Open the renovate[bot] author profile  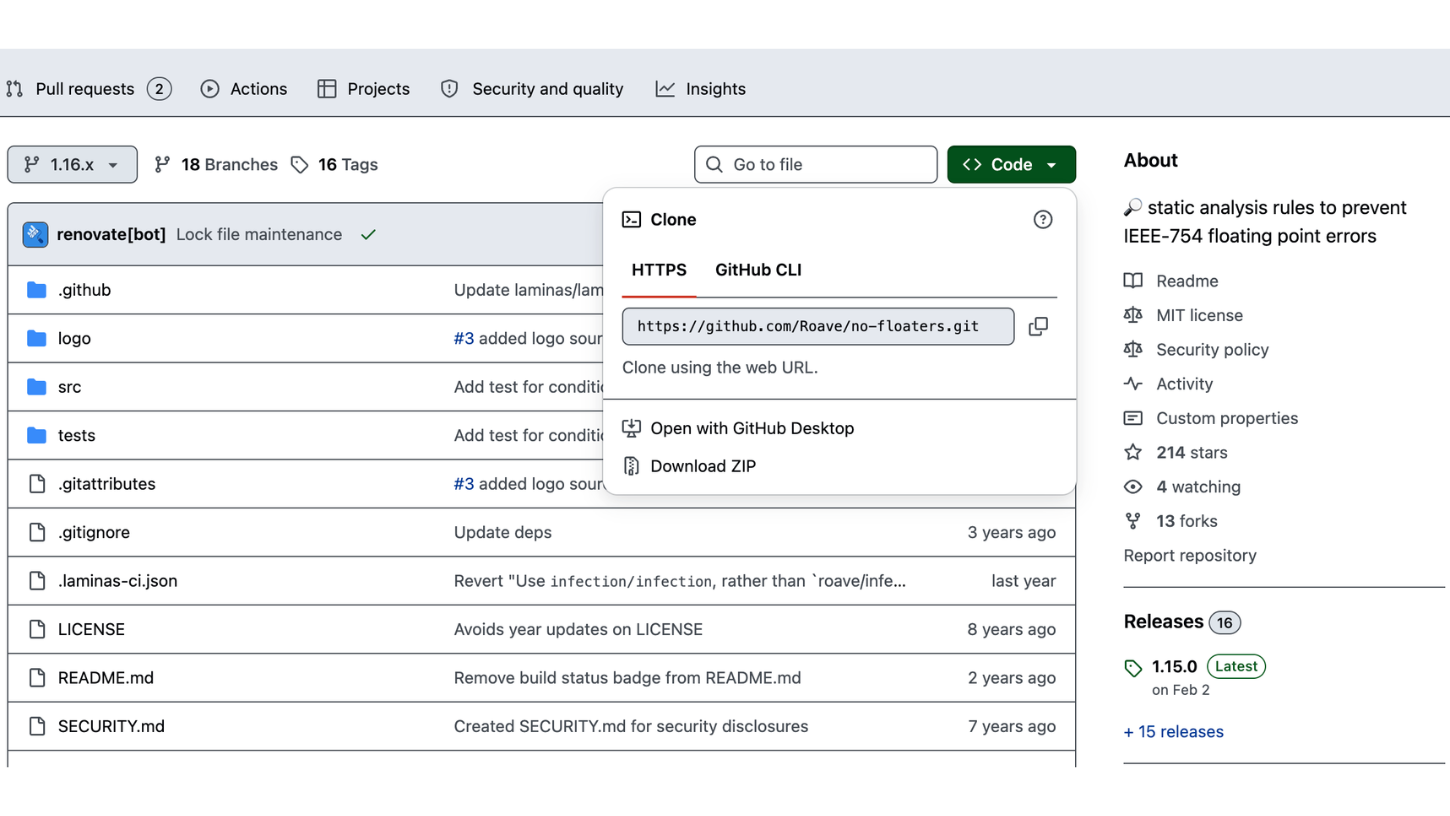[x=111, y=235]
